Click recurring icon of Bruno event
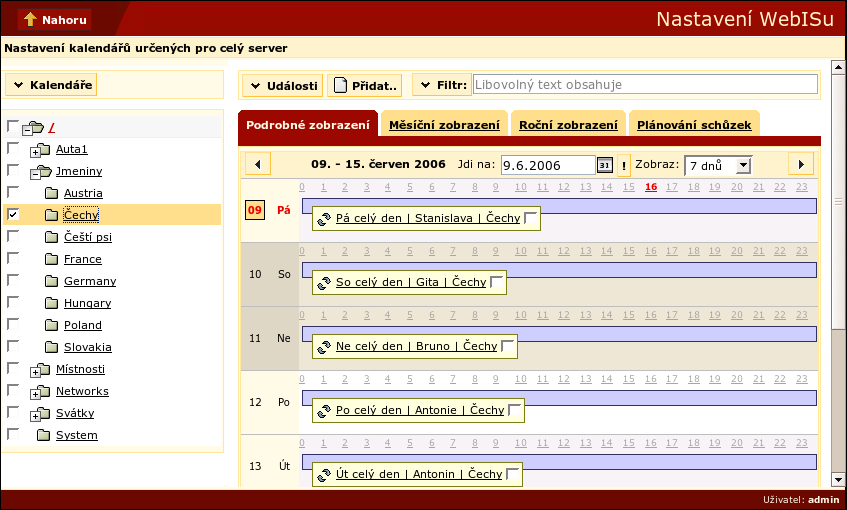This screenshot has width=847, height=510. coord(324,347)
